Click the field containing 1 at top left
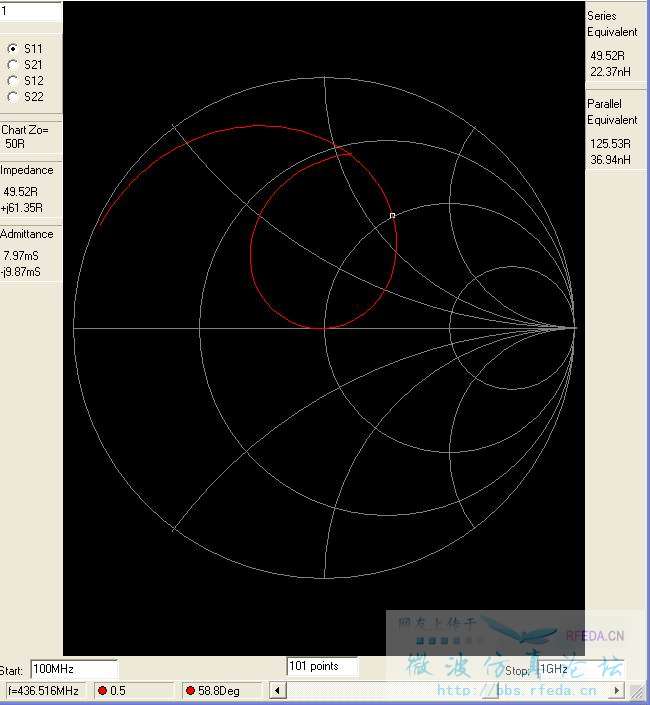This screenshot has height=705, width=650. point(30,11)
